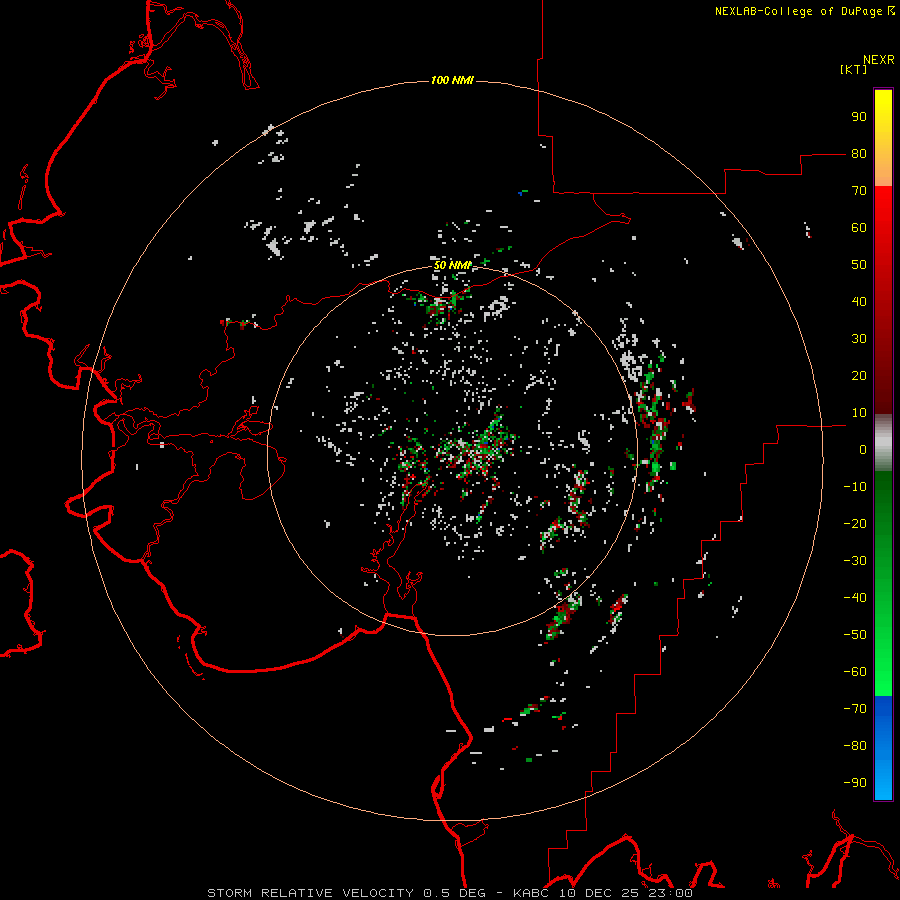Click the -30 value on velocity scale
Screen dimensions: 900x900
pos(855,561)
